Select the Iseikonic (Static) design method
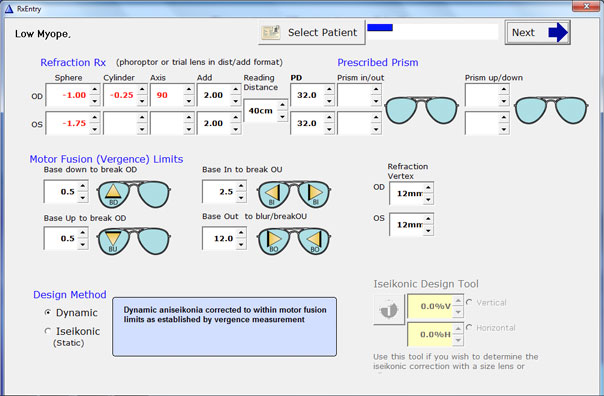Viewport: 604px width, 396px height. [48, 331]
